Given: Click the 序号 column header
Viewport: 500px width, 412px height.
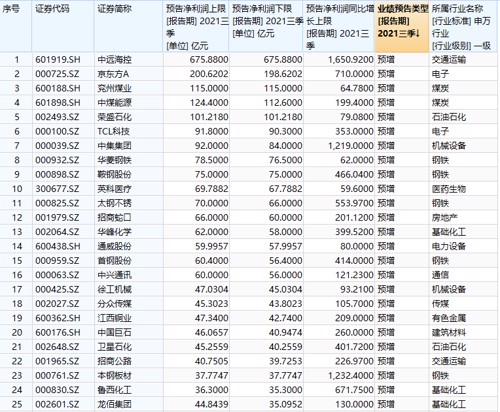Looking at the screenshot, I should 16,26.
